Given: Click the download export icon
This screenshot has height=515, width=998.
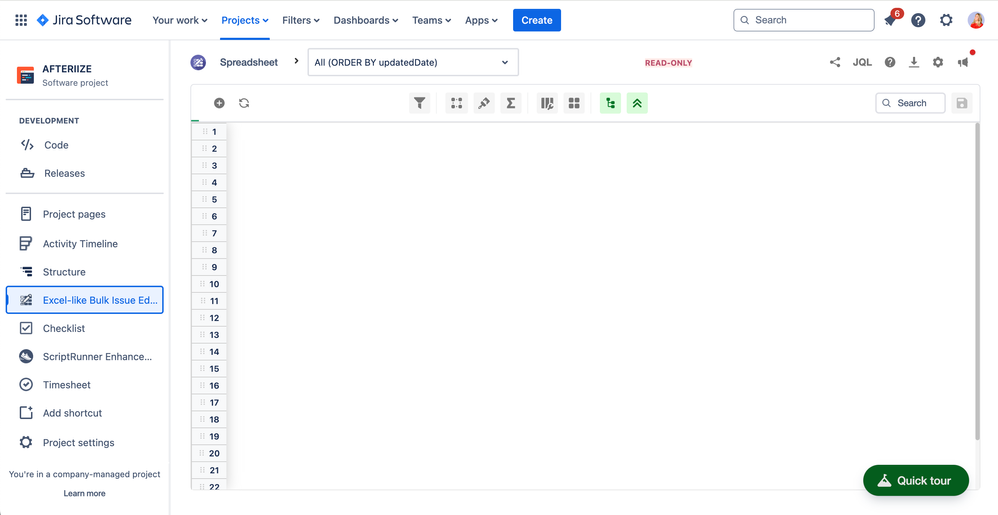Looking at the screenshot, I should tap(914, 62).
